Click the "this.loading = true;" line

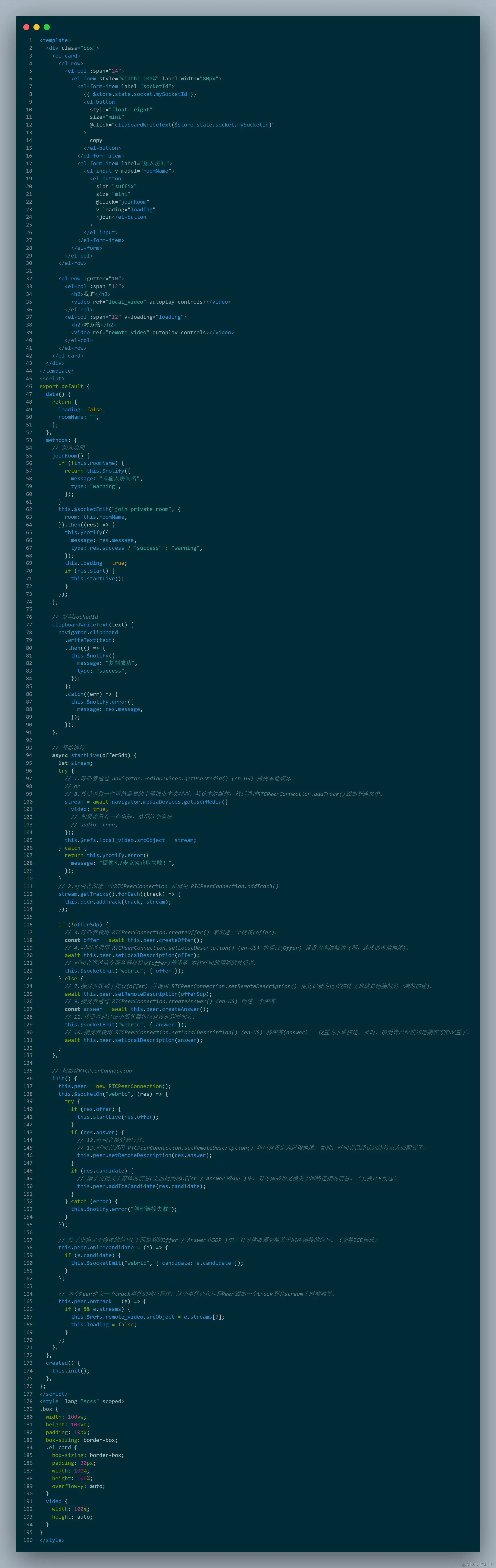(x=96, y=563)
